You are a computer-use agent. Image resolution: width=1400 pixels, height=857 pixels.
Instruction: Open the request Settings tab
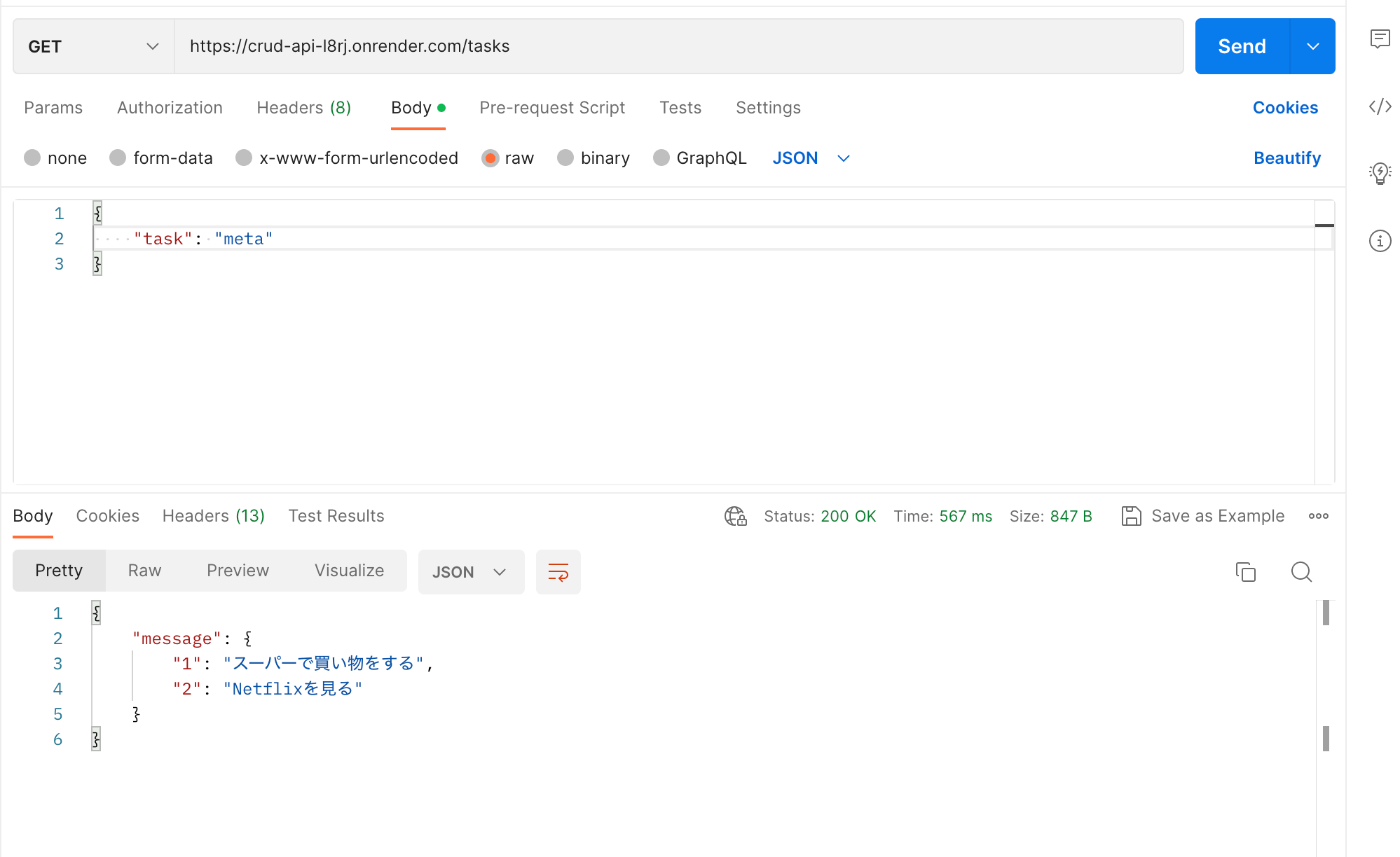(768, 108)
